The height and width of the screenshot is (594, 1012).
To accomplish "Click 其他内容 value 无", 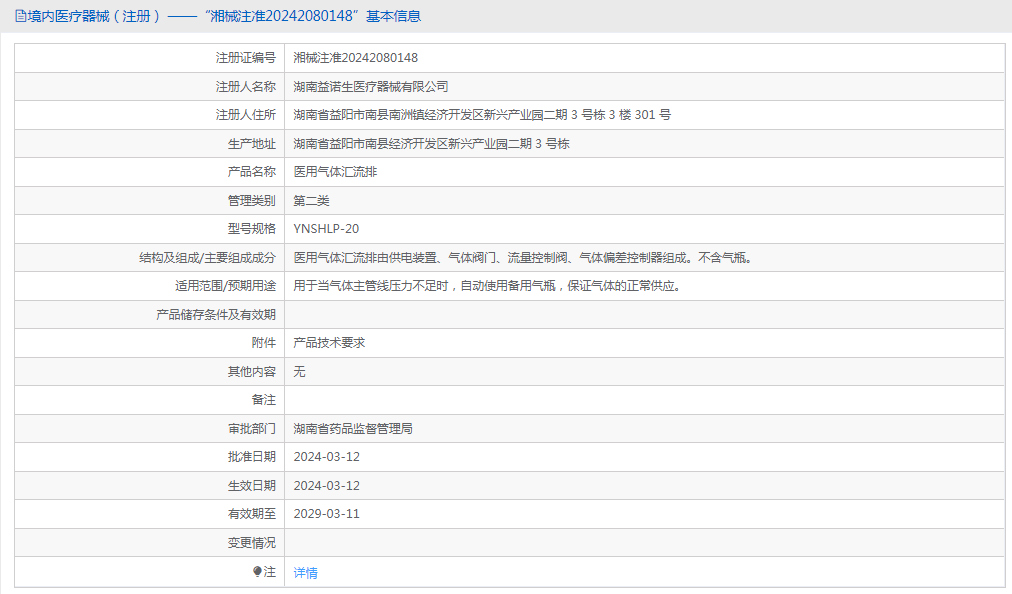I will click(299, 371).
